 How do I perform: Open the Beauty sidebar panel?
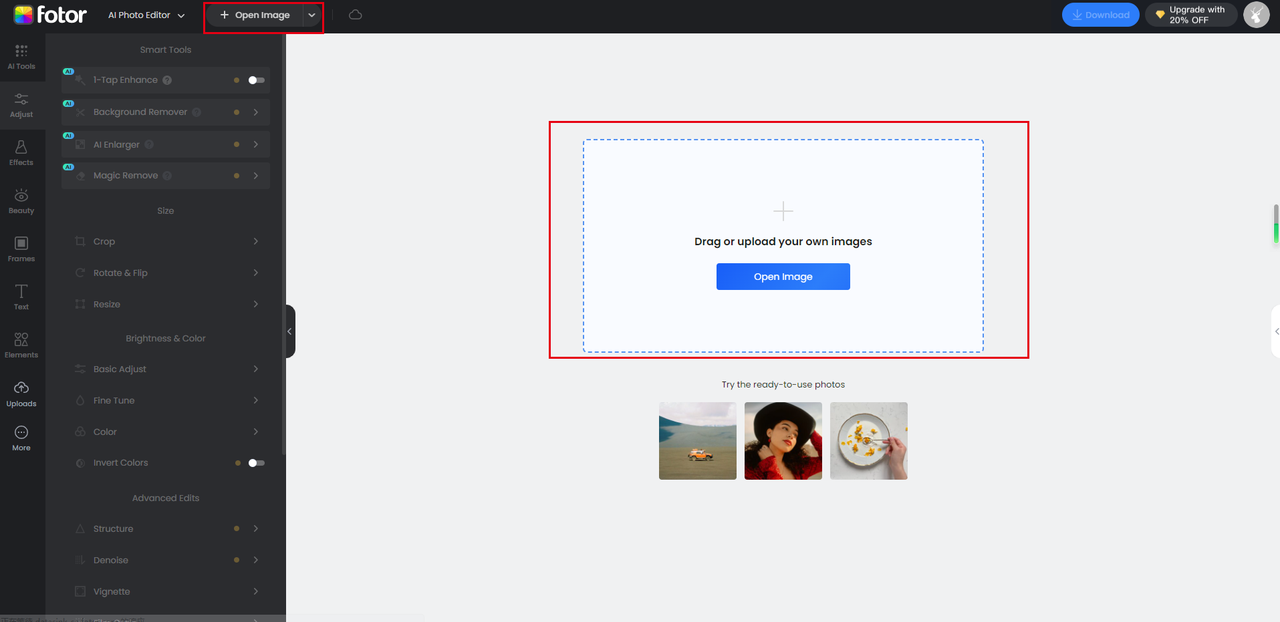21,201
